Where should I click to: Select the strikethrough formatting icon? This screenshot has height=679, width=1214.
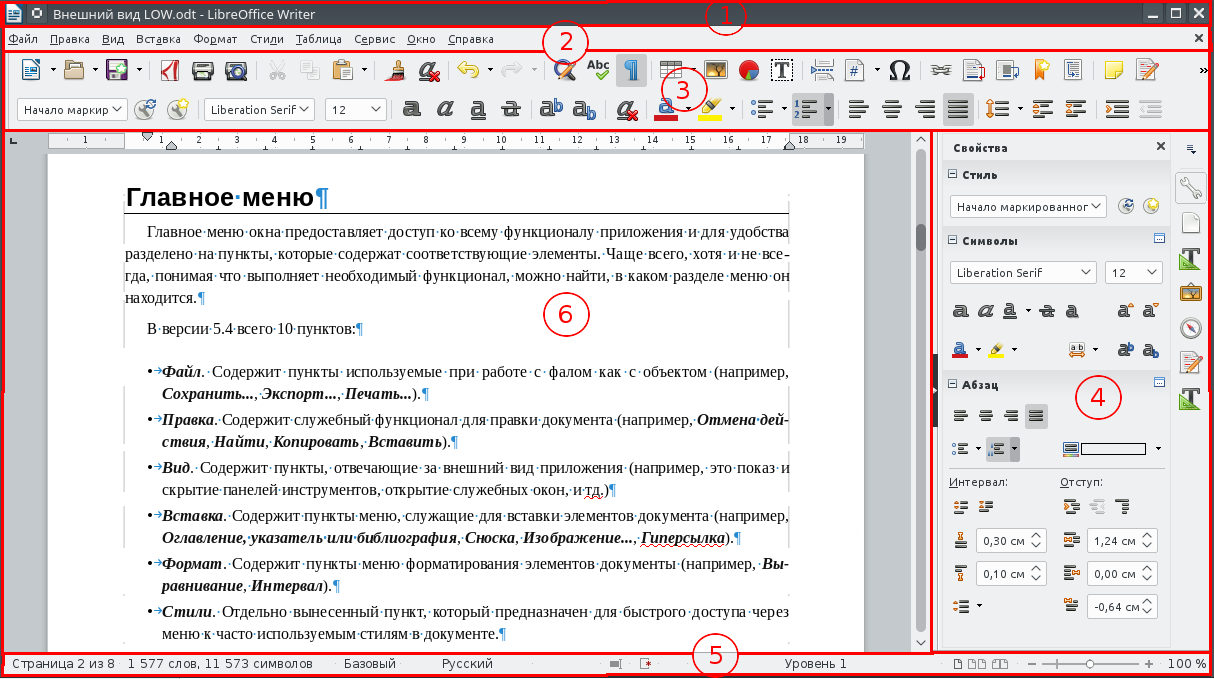(510, 109)
